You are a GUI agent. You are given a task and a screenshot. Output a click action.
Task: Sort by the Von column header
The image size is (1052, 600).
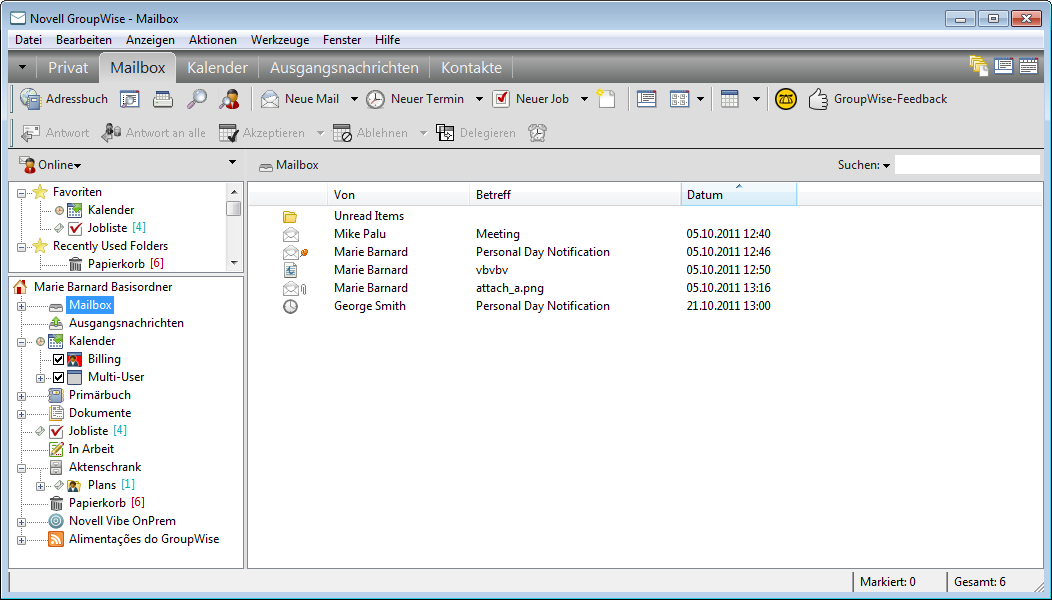(399, 195)
